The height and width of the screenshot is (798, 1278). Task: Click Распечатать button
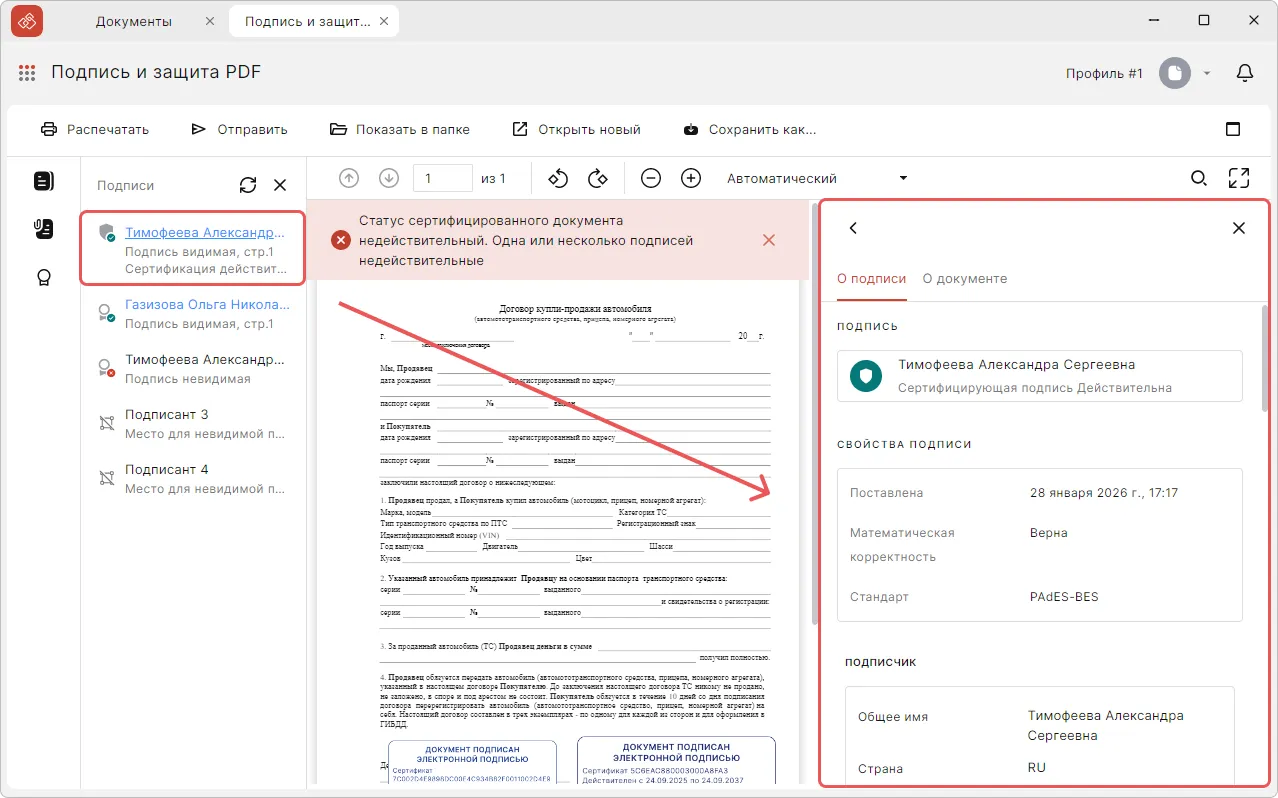[x=95, y=129]
